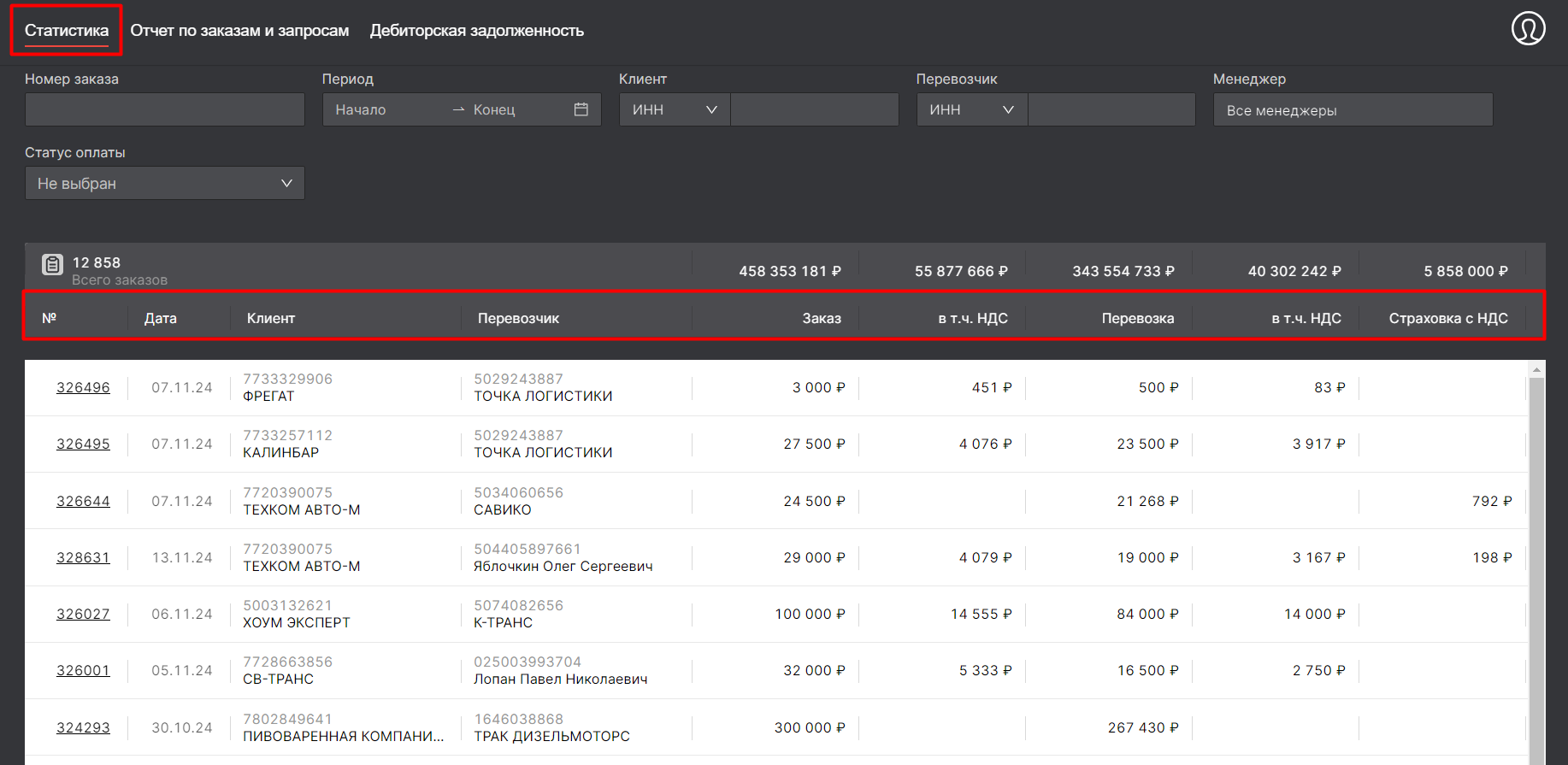Image resolution: width=1568 pixels, height=765 pixels.
Task: Click order amount 300 000 ₽
Action: 810,727
